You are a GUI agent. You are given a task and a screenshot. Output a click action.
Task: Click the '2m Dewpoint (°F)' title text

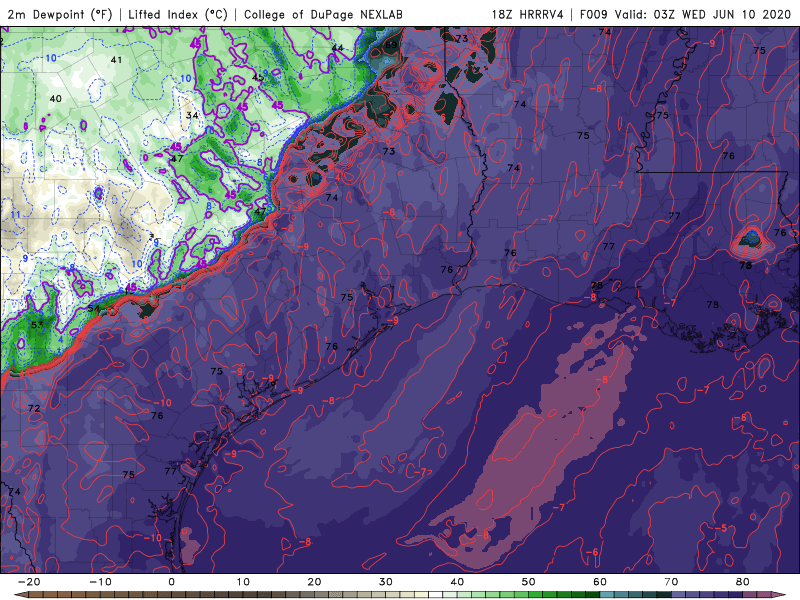60,14
